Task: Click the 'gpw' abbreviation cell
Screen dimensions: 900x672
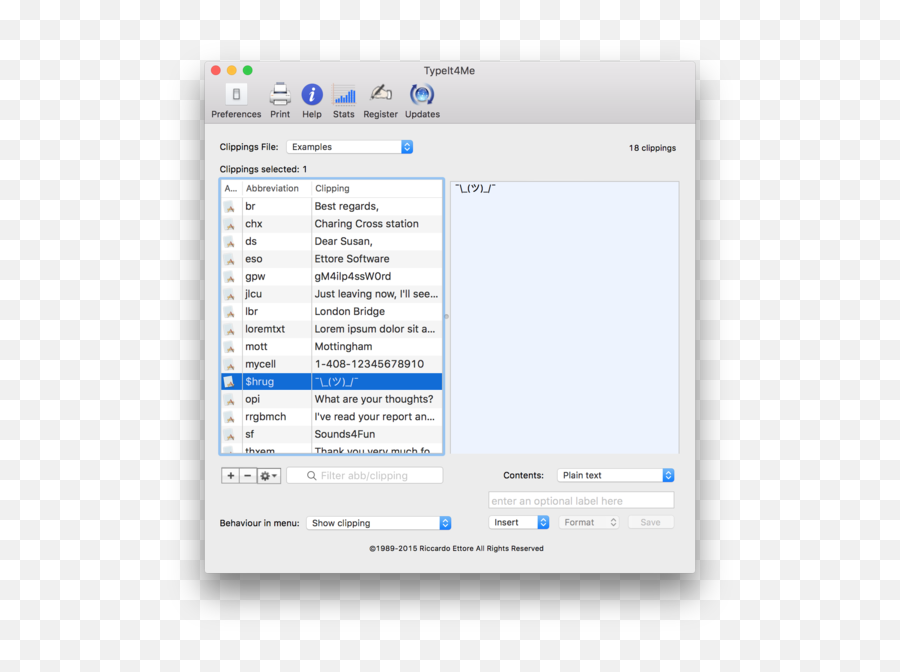Action: coord(255,277)
